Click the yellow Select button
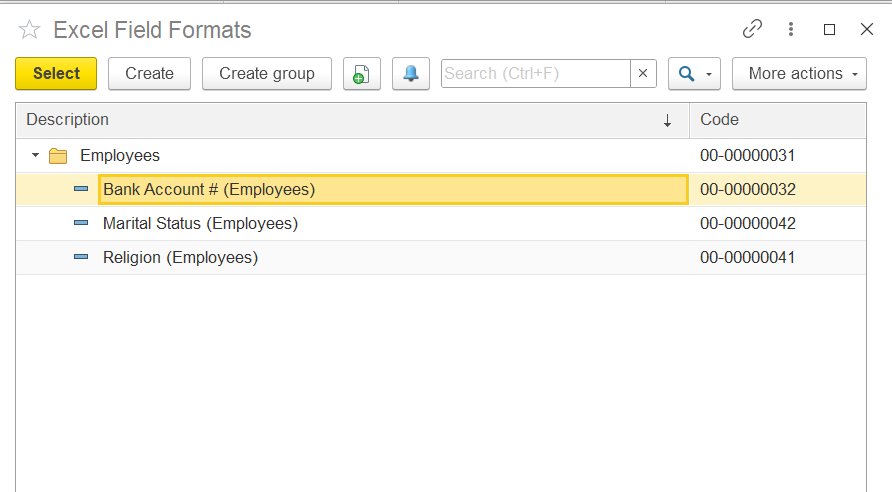This screenshot has width=892, height=492. click(56, 73)
